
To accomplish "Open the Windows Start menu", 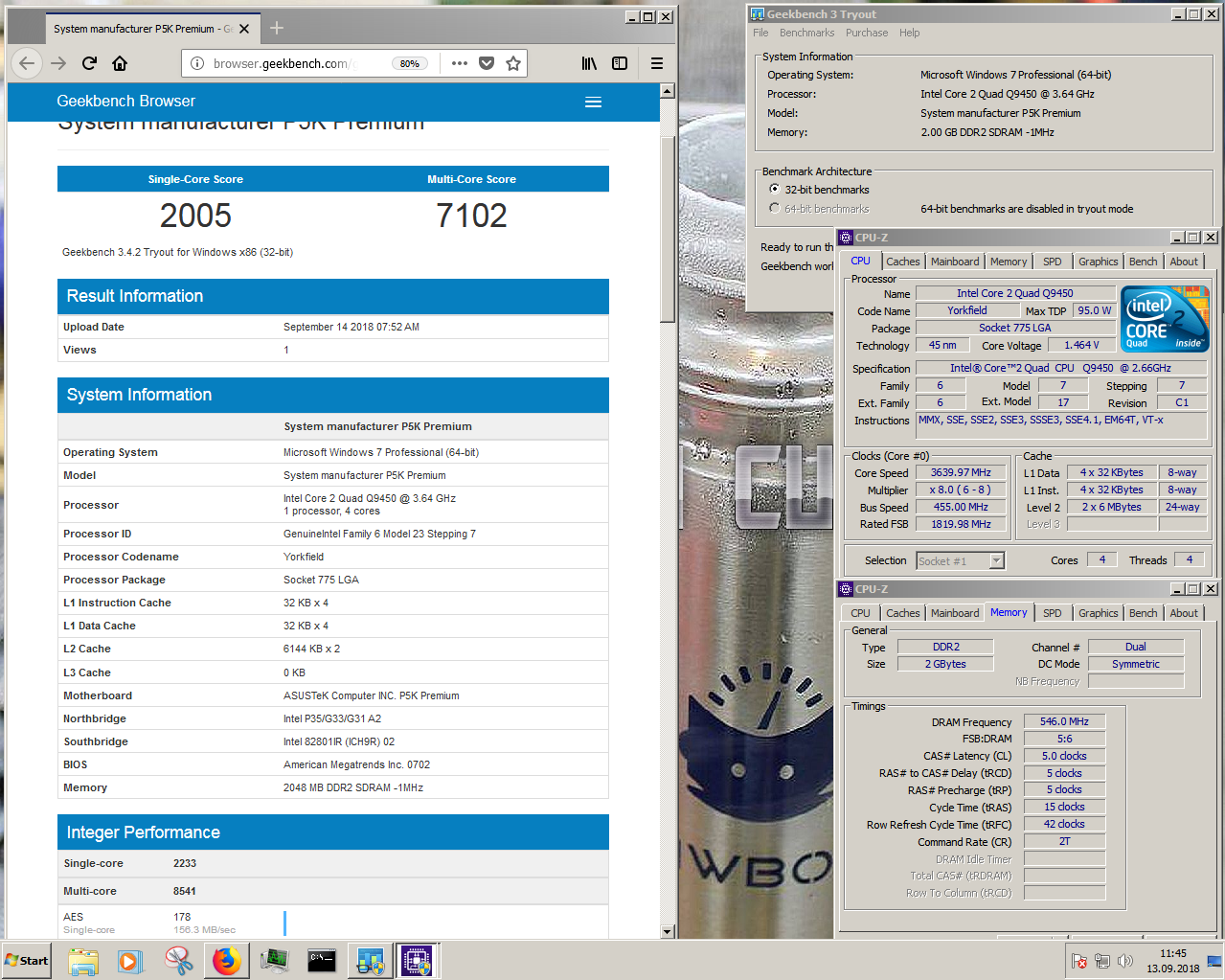I will tap(27, 960).
